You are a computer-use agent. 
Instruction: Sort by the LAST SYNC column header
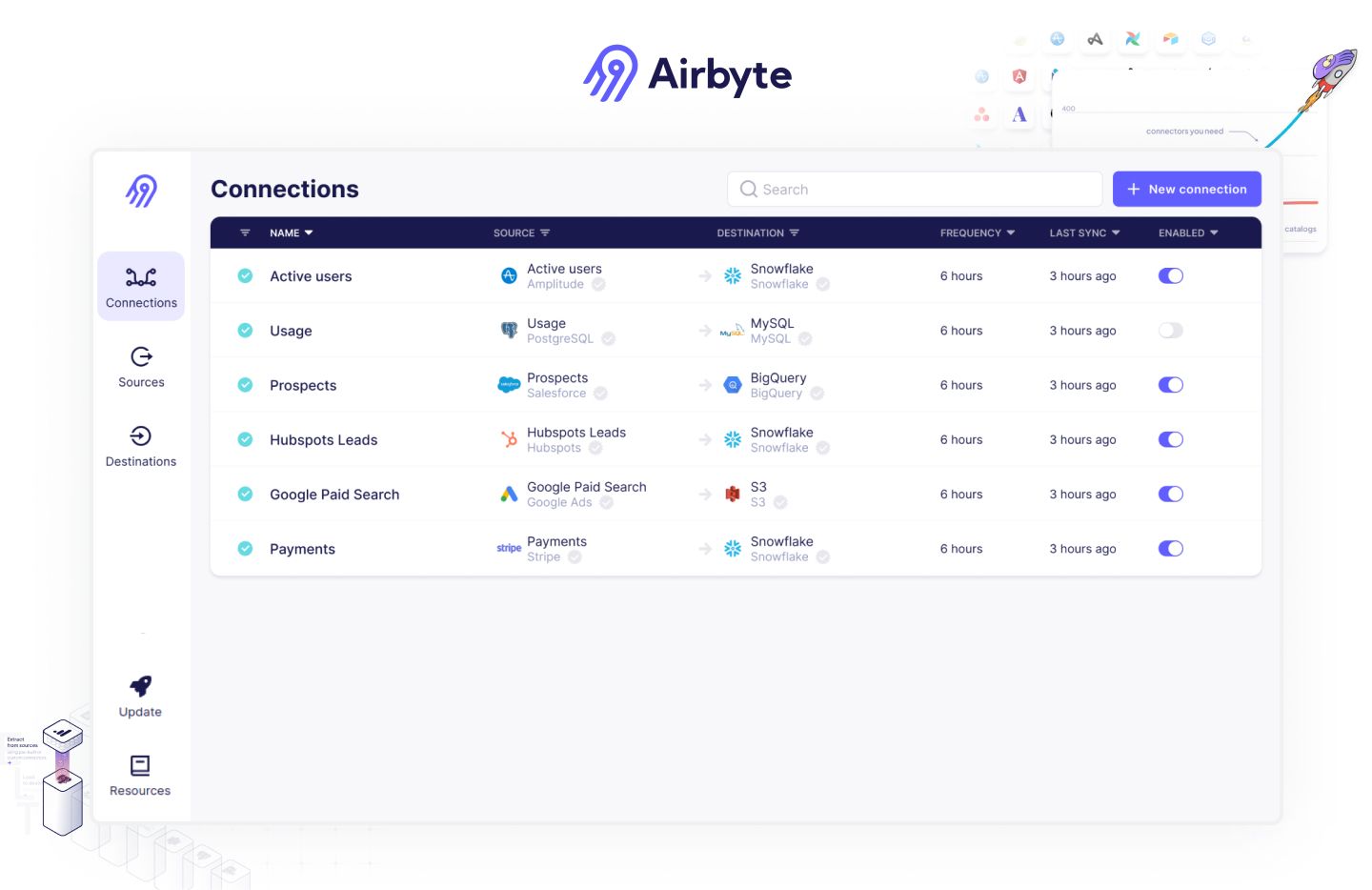click(x=1084, y=233)
